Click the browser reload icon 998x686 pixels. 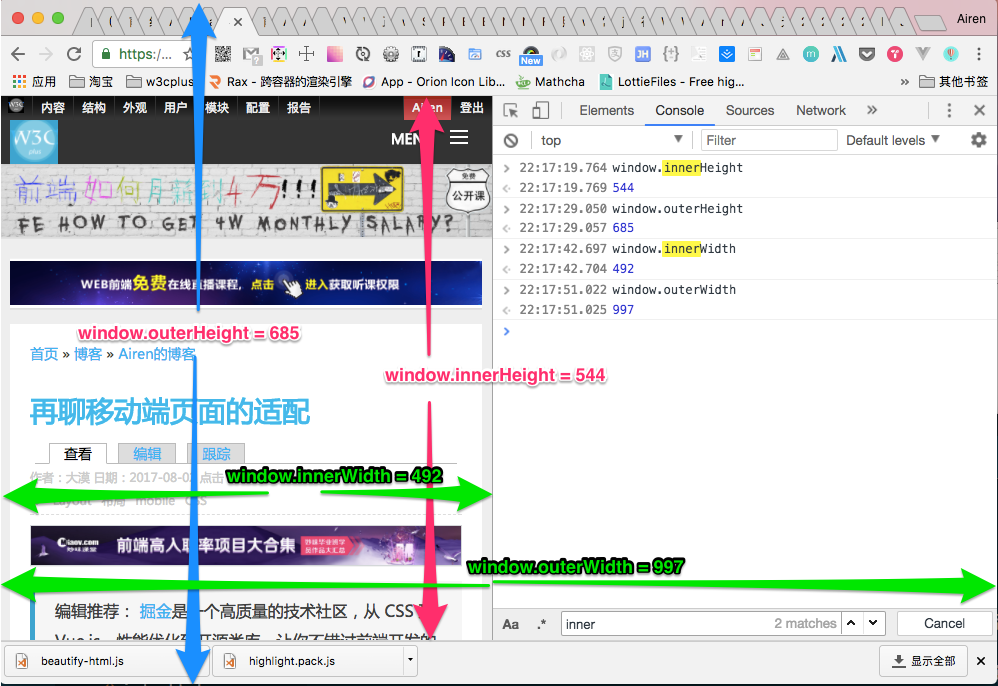click(74, 54)
